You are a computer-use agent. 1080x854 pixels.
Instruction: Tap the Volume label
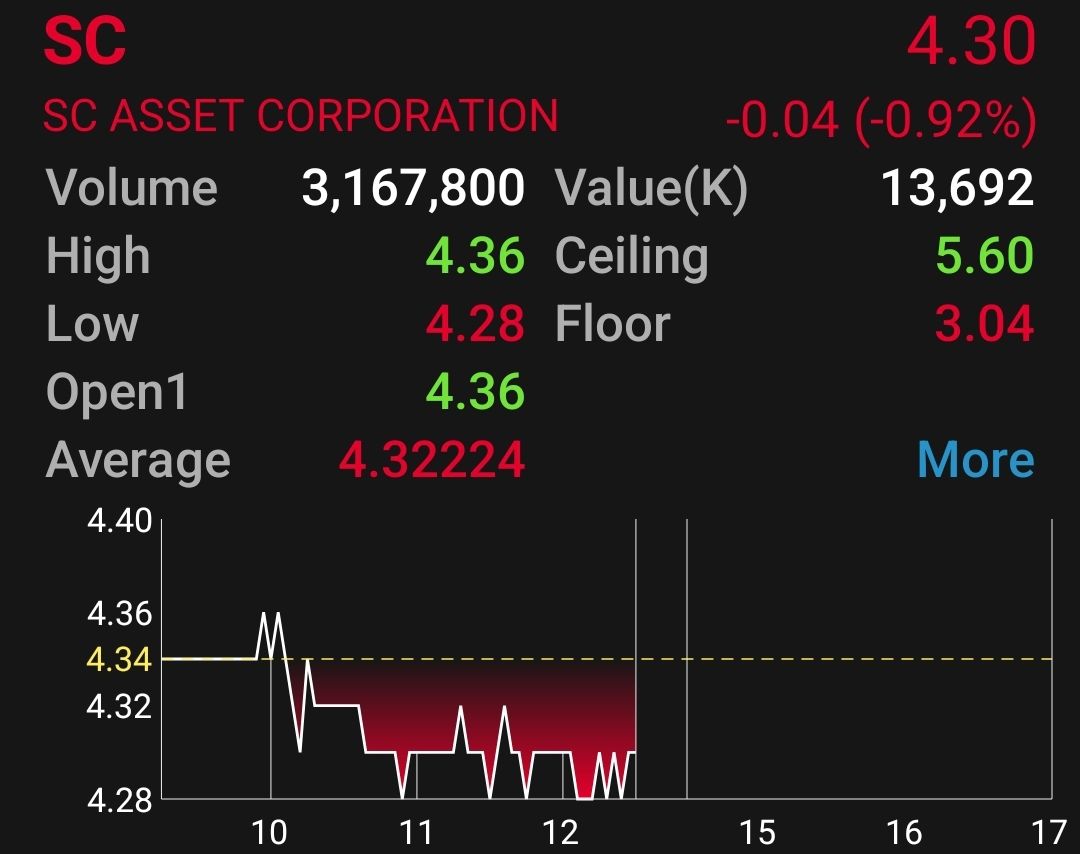coord(132,187)
